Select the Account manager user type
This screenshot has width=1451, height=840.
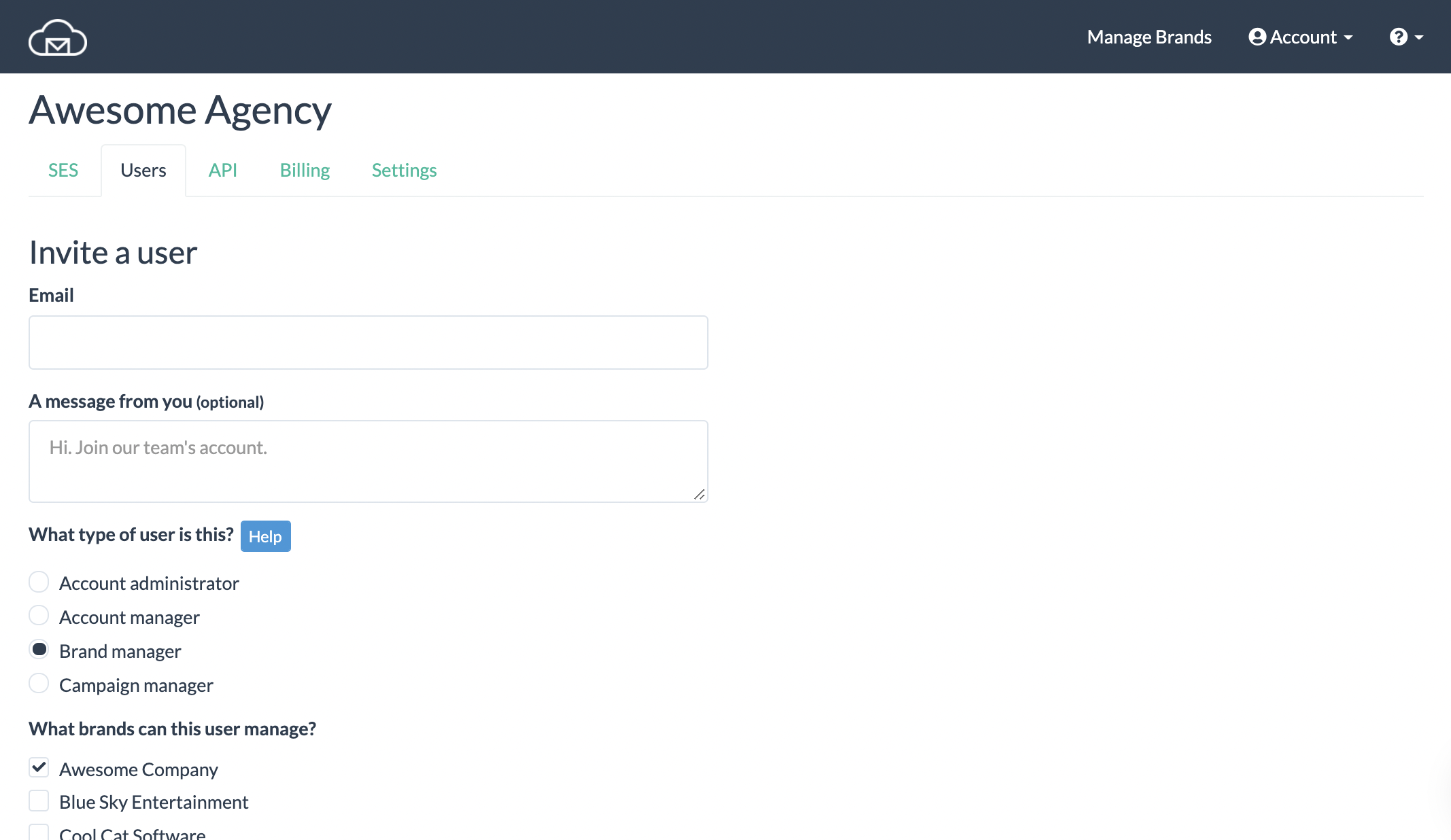click(x=39, y=616)
